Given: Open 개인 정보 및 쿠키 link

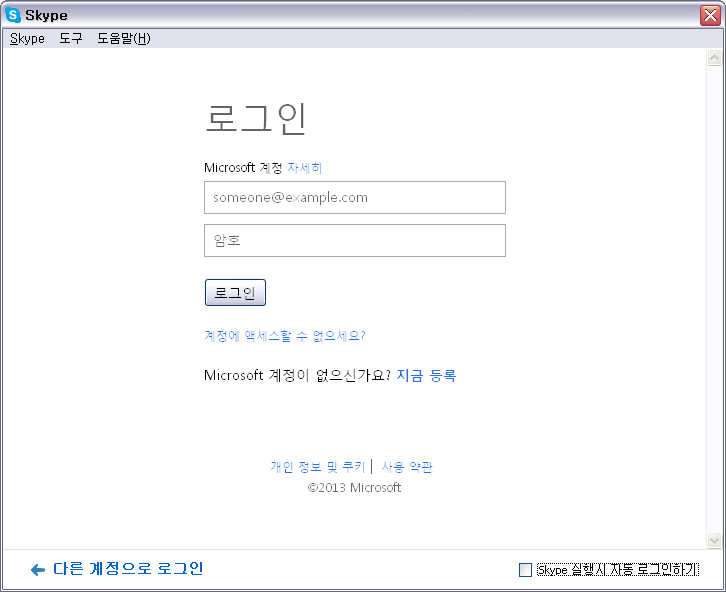Looking at the screenshot, I should (x=318, y=467).
